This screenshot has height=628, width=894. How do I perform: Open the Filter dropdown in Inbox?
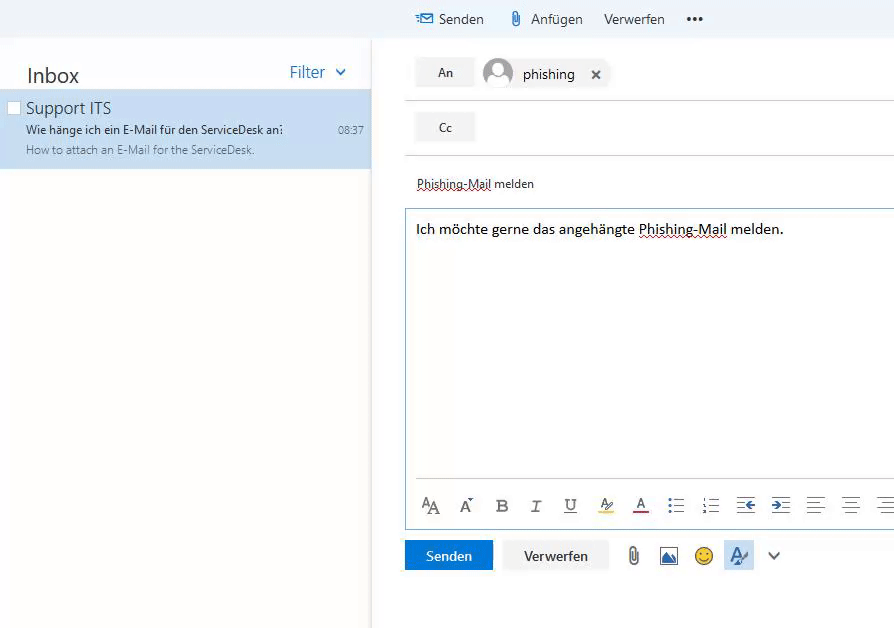coord(317,73)
